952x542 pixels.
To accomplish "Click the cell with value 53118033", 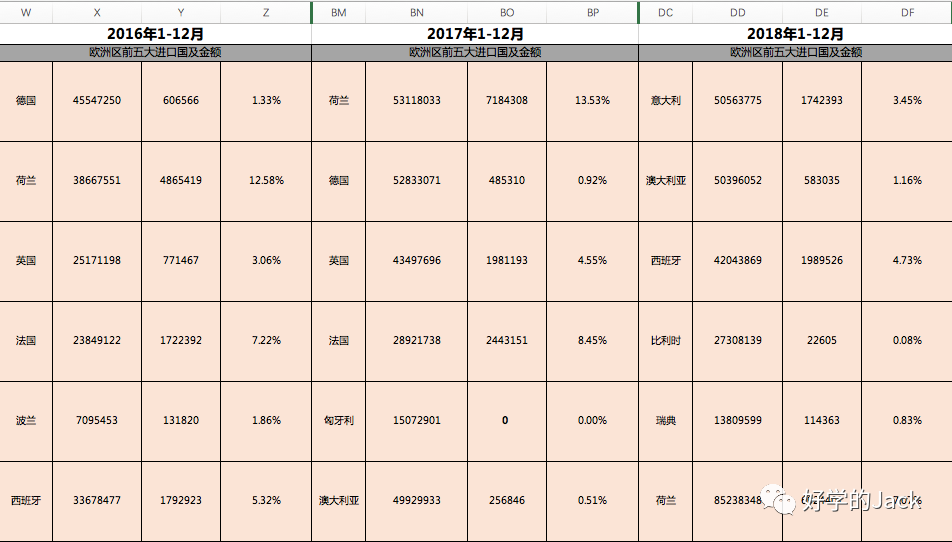I will click(416, 101).
